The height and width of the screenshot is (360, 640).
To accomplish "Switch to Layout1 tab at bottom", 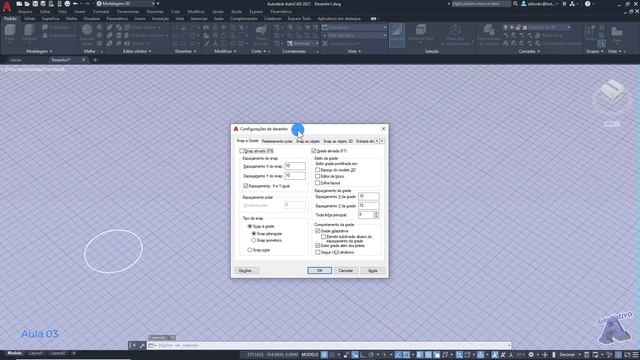I will 36,353.
